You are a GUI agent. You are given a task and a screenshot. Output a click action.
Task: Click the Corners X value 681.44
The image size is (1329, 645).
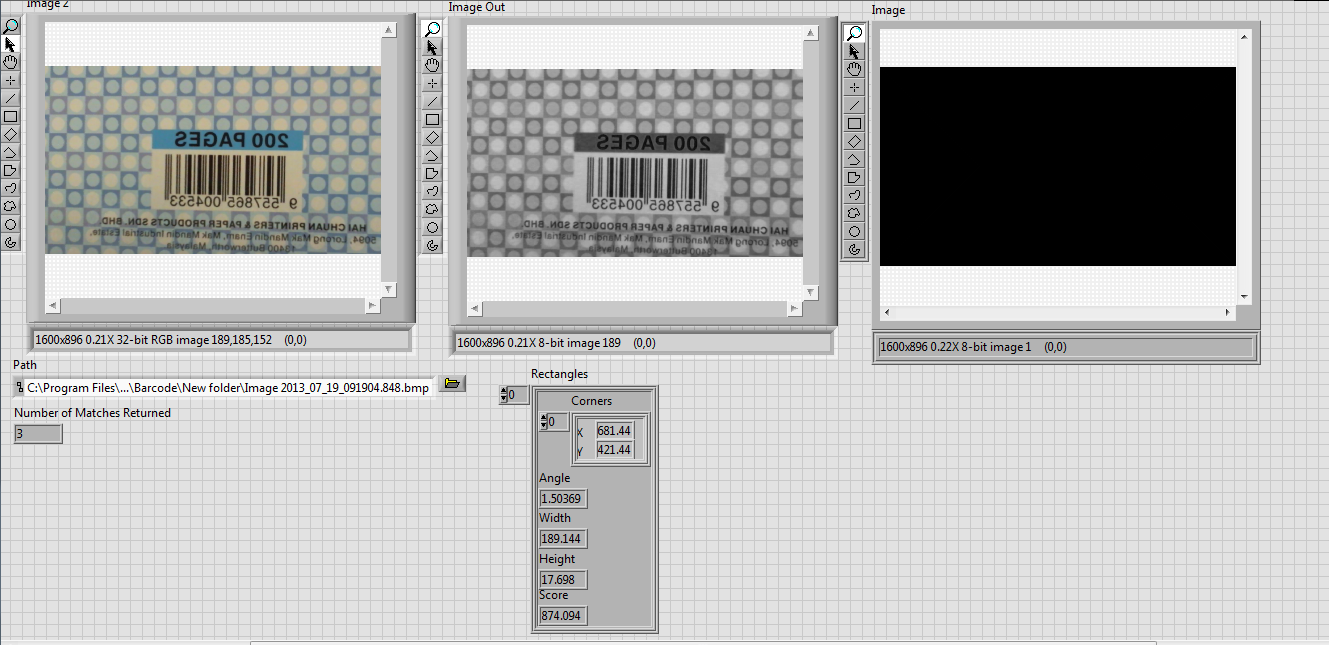(x=615, y=431)
